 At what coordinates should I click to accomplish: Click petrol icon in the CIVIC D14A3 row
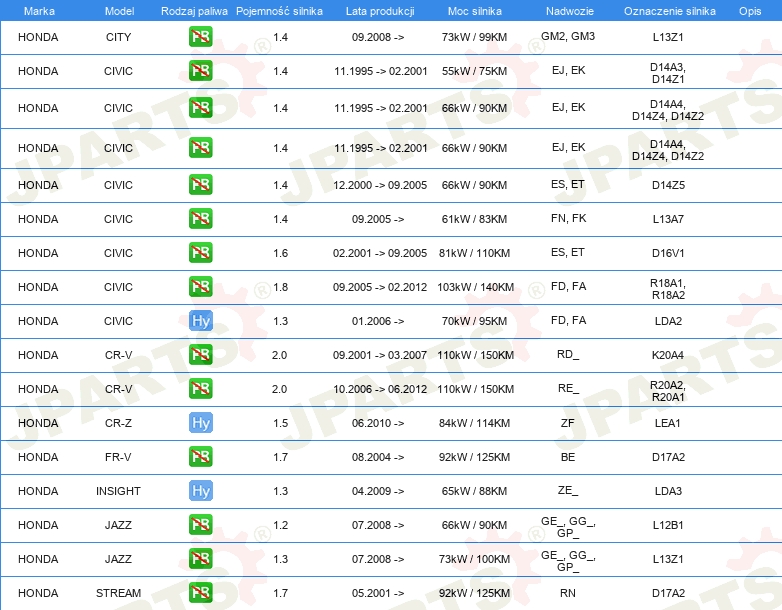point(200,71)
